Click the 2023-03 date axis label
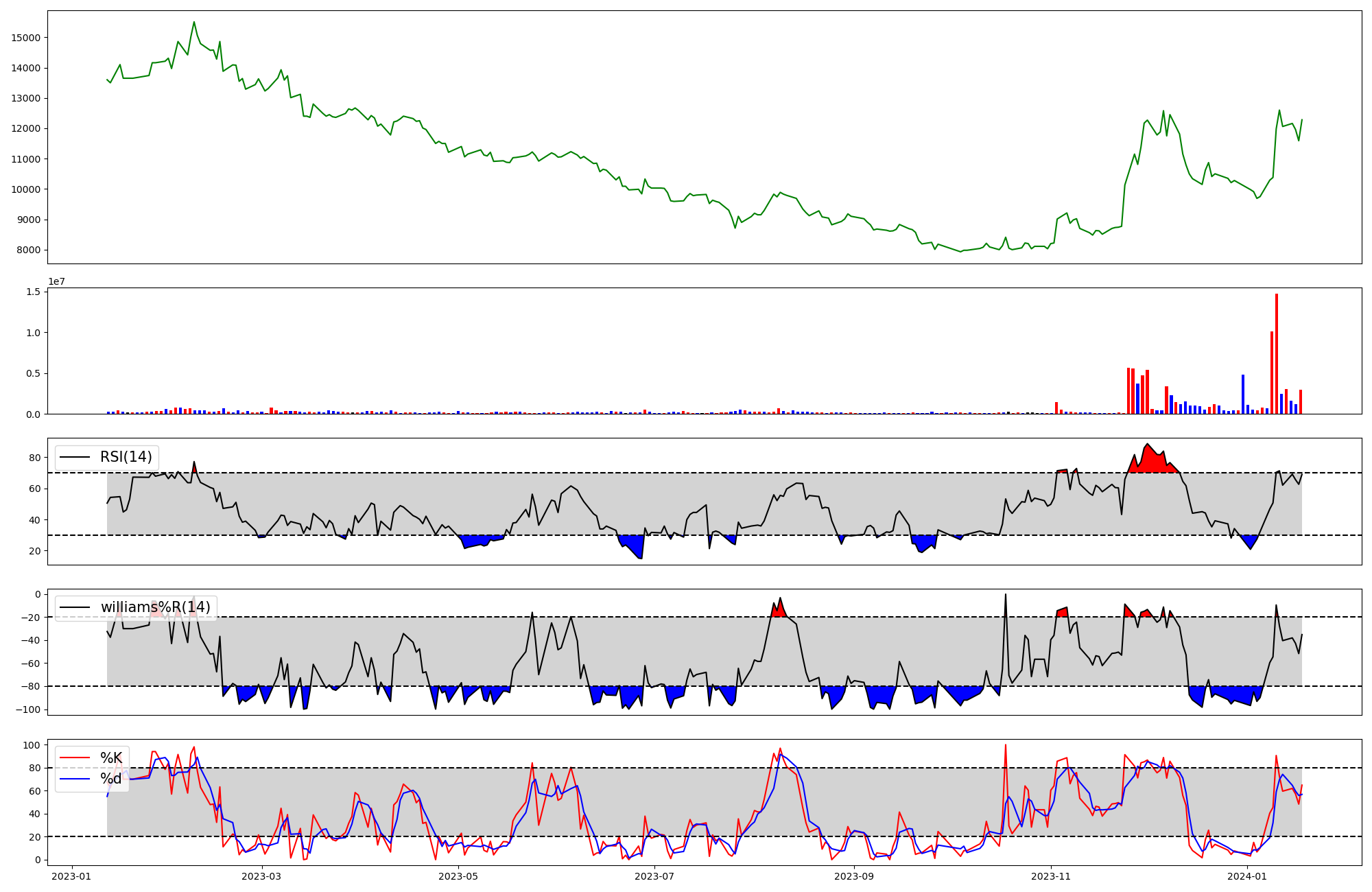This screenshot has width=1372, height=892. tap(262, 876)
